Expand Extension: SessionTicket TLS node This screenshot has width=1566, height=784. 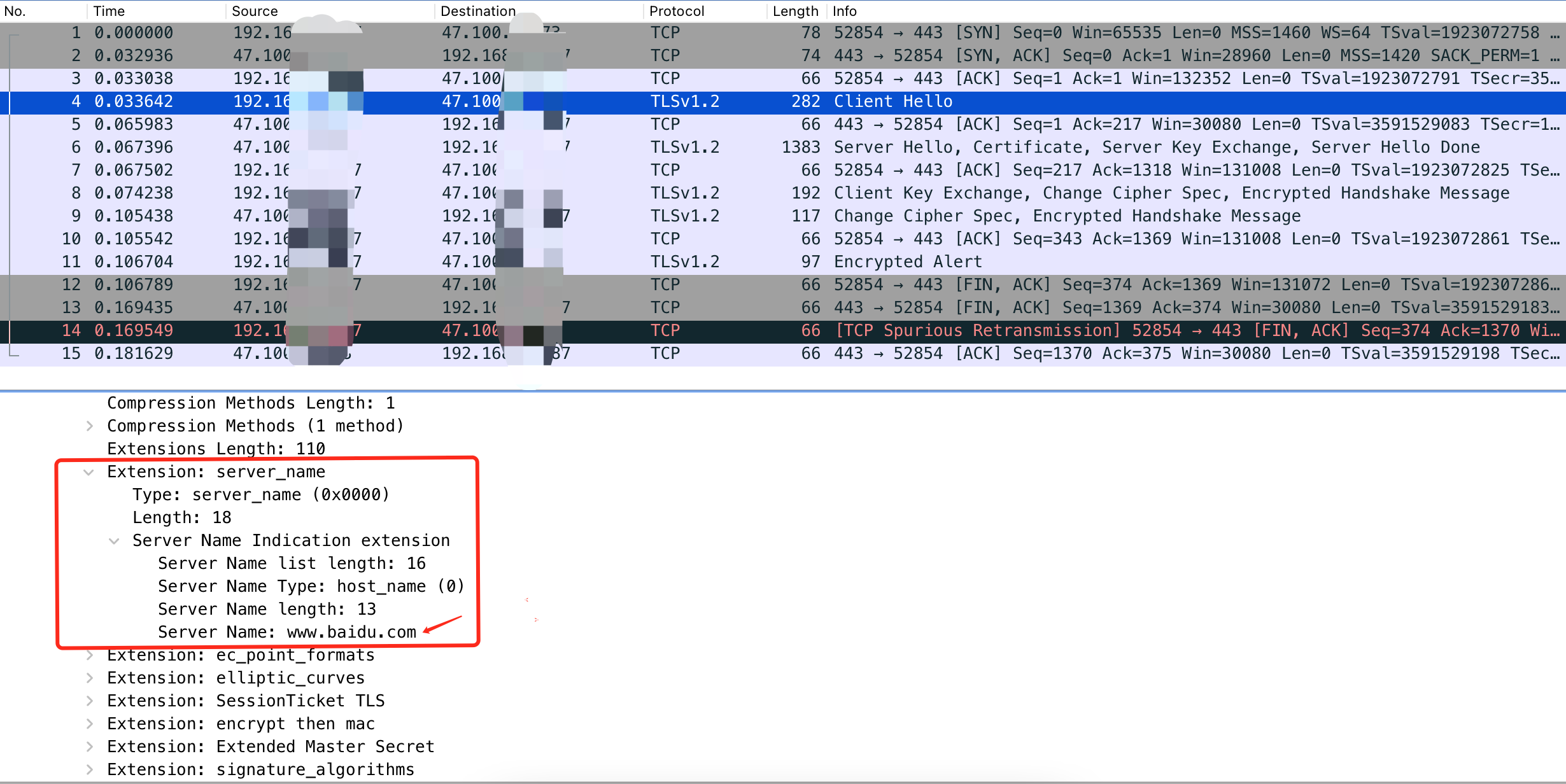pos(90,701)
